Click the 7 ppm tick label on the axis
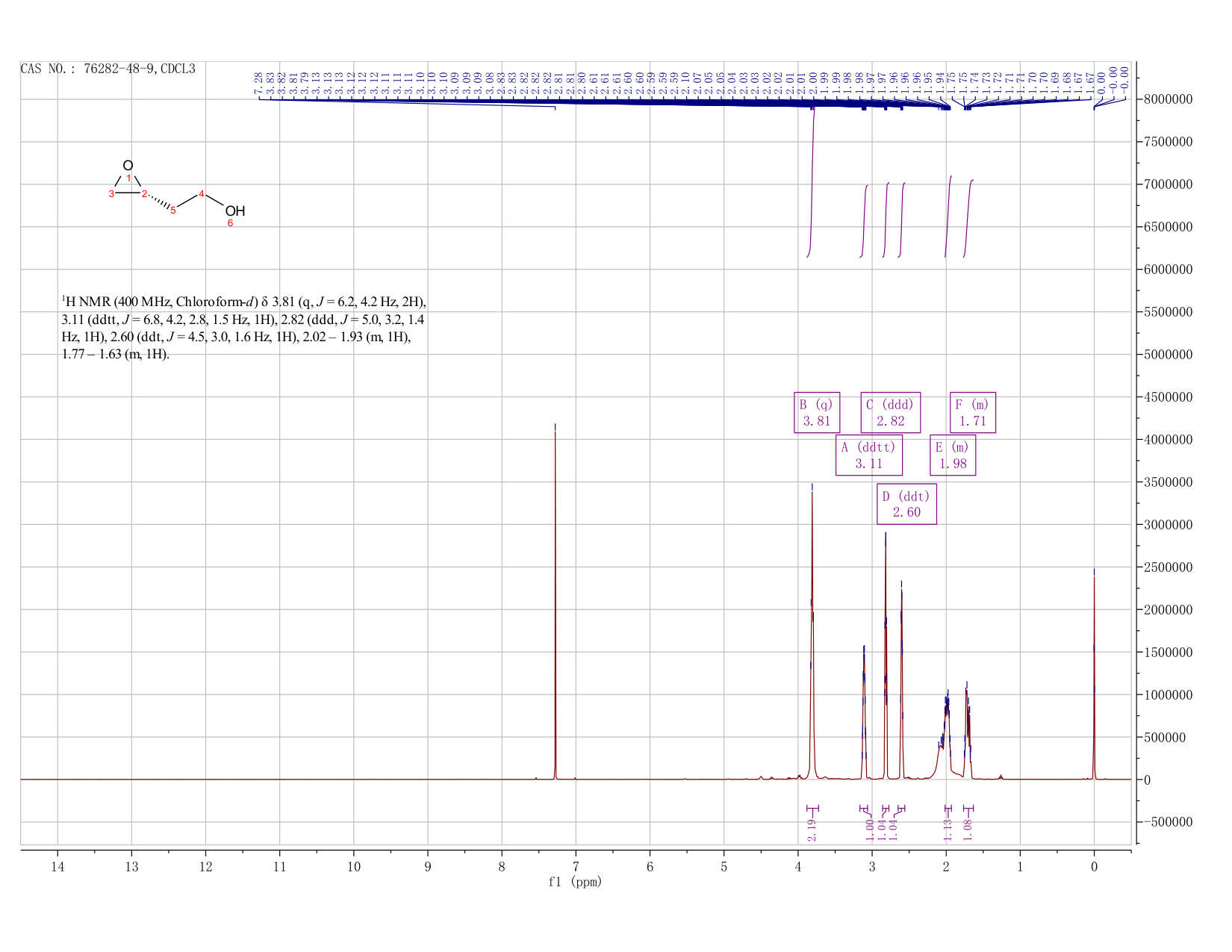The height and width of the screenshot is (952, 1232). click(x=576, y=867)
